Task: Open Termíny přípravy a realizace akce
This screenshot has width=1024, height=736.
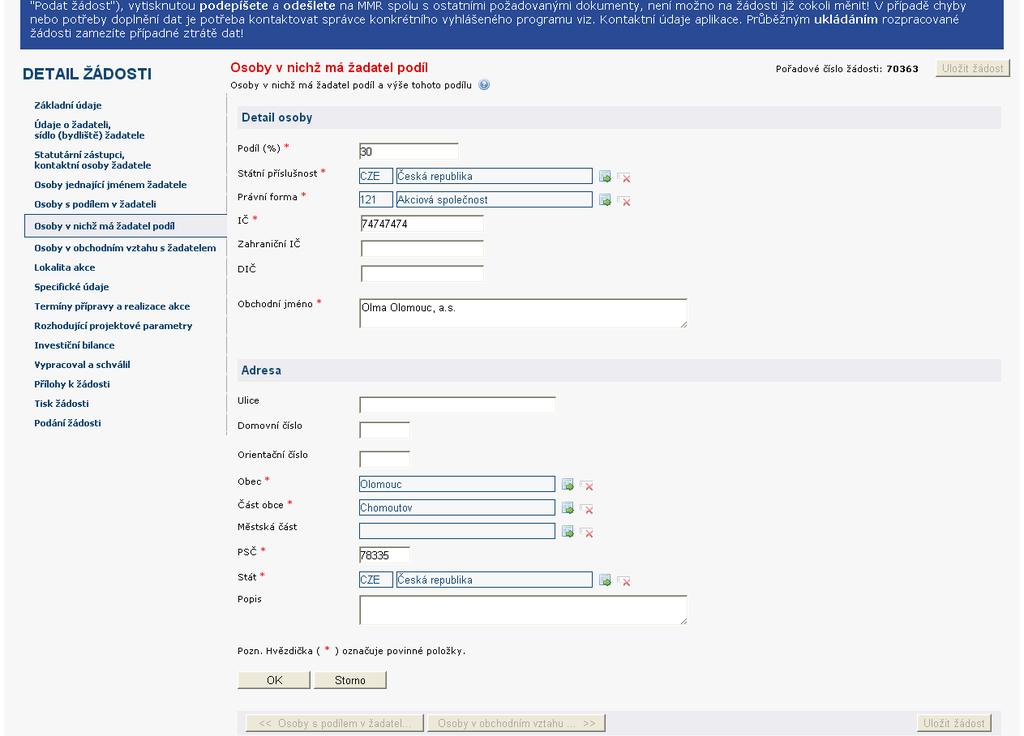Action: (x=112, y=306)
